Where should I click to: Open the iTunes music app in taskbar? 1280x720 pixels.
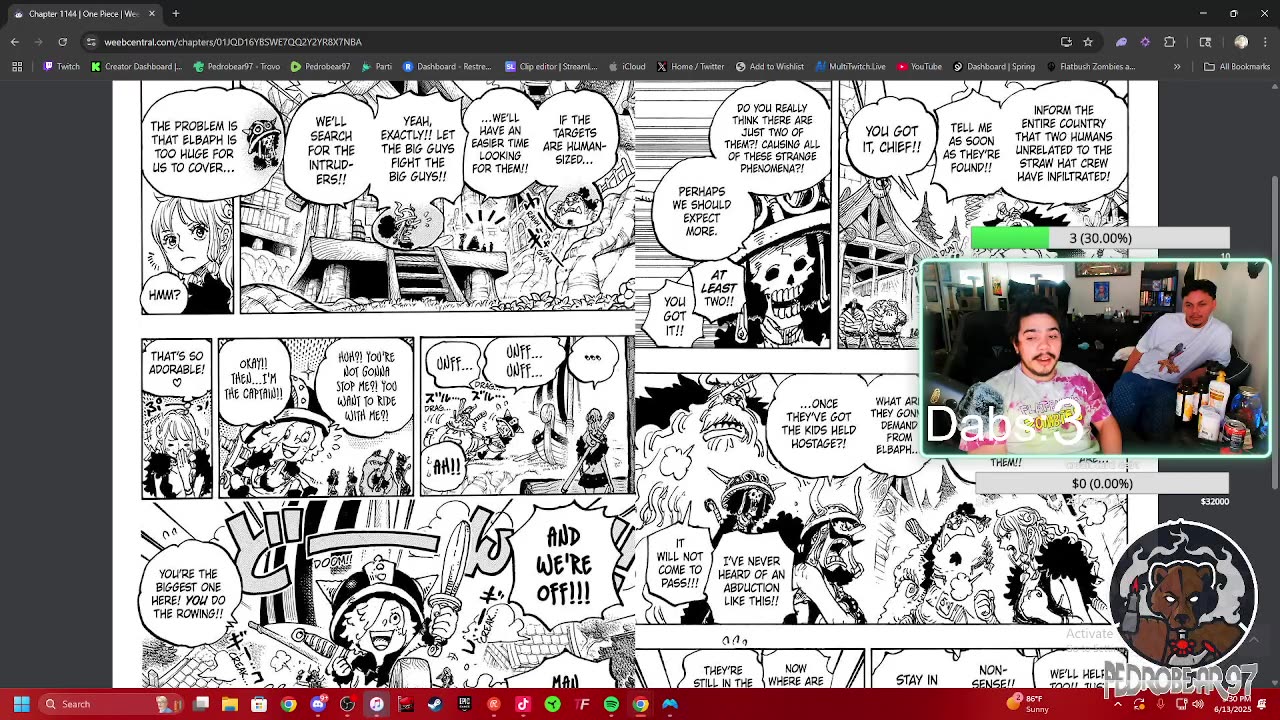pos(376,704)
